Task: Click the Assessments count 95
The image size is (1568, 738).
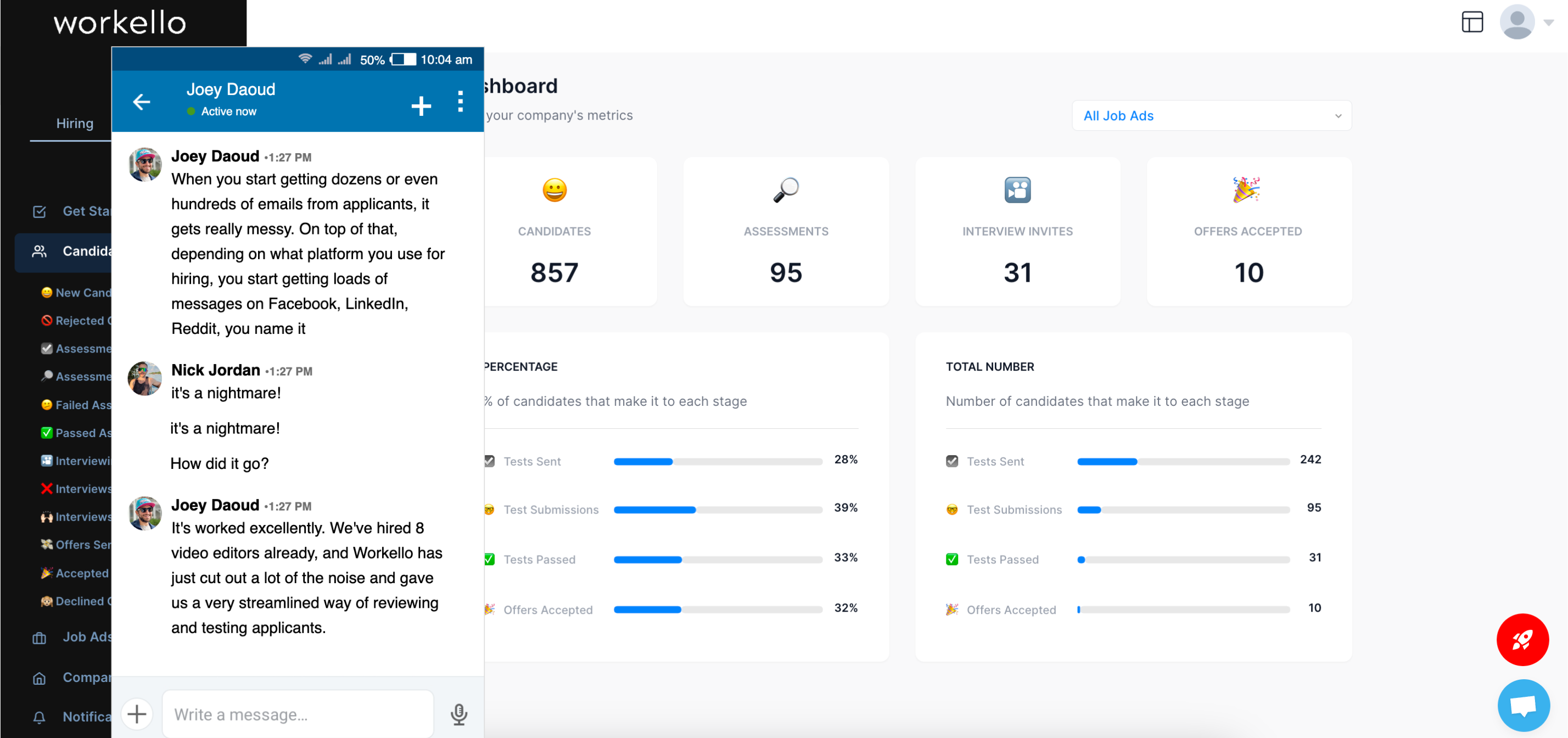Action: pos(786,272)
